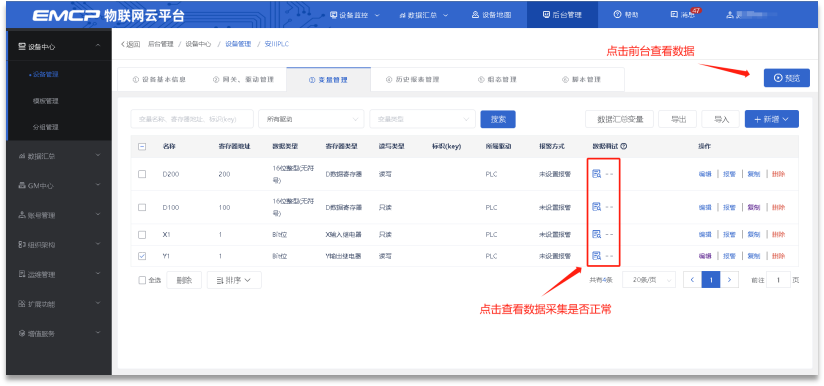
Task: Switch to 脚本管理 tab
Action: pos(581,80)
